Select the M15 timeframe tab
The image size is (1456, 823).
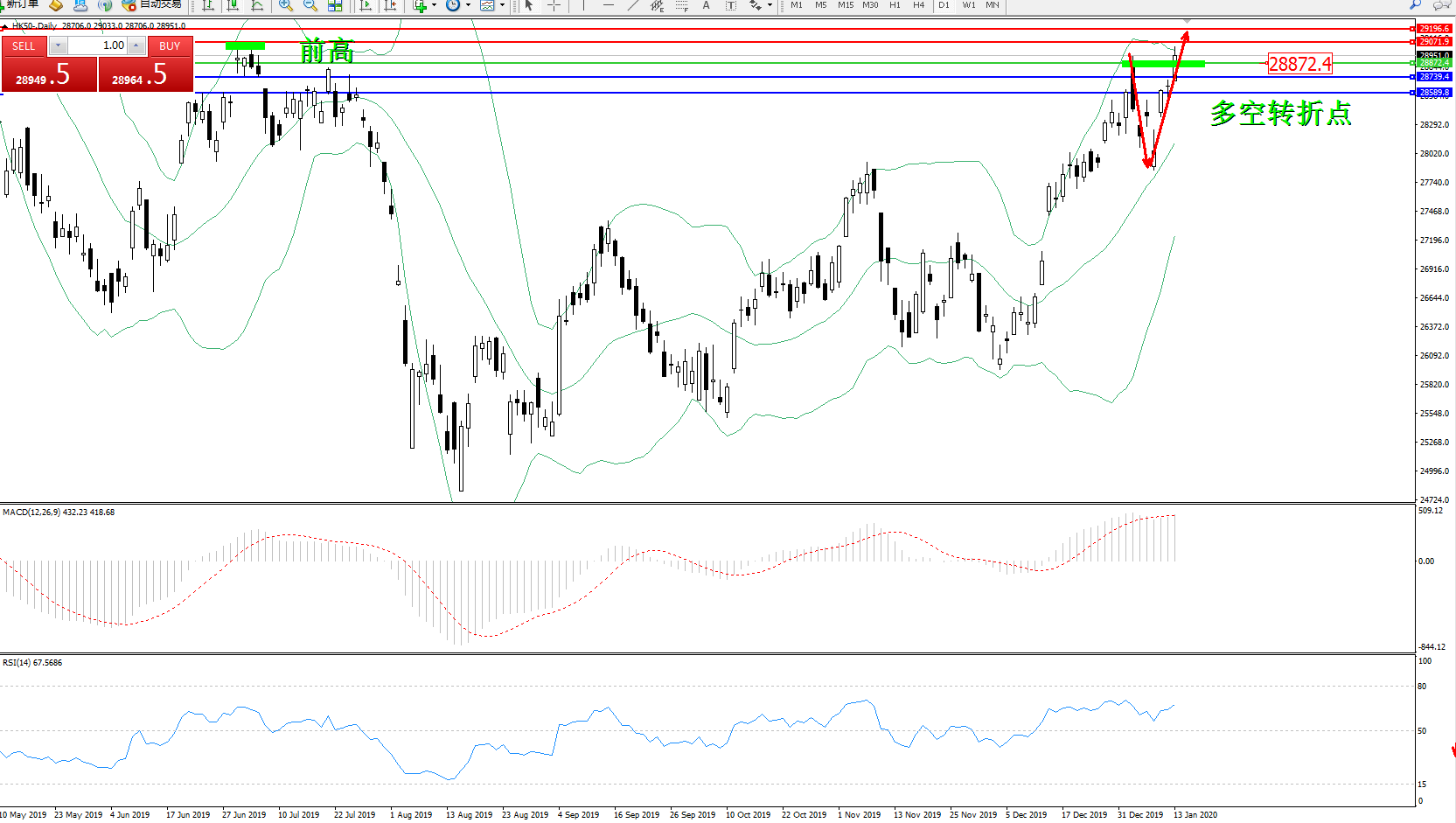tap(845, 5)
